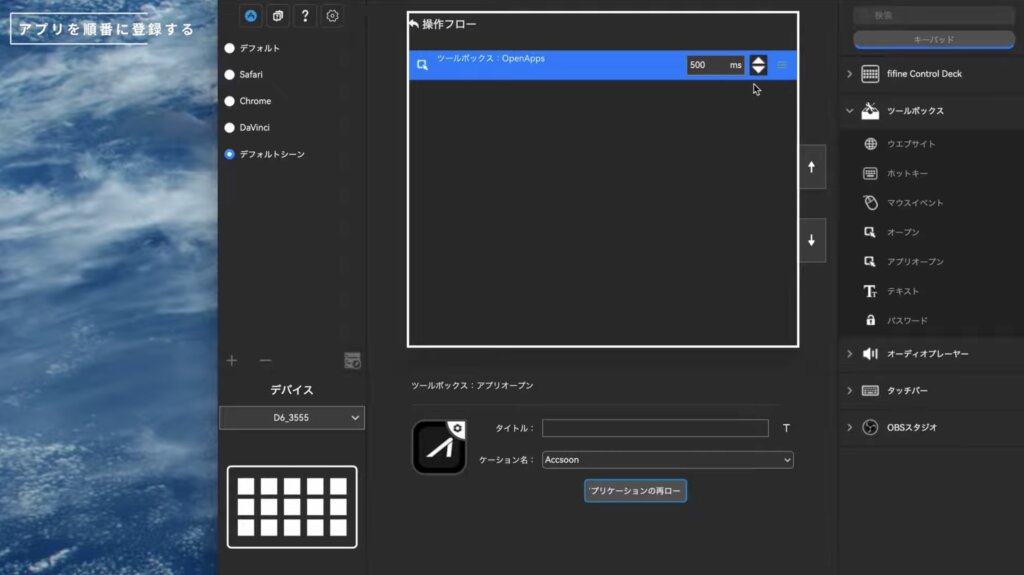The image size is (1024, 575).
Task: Open the settings gear in the top toolbar
Action: pos(333,16)
